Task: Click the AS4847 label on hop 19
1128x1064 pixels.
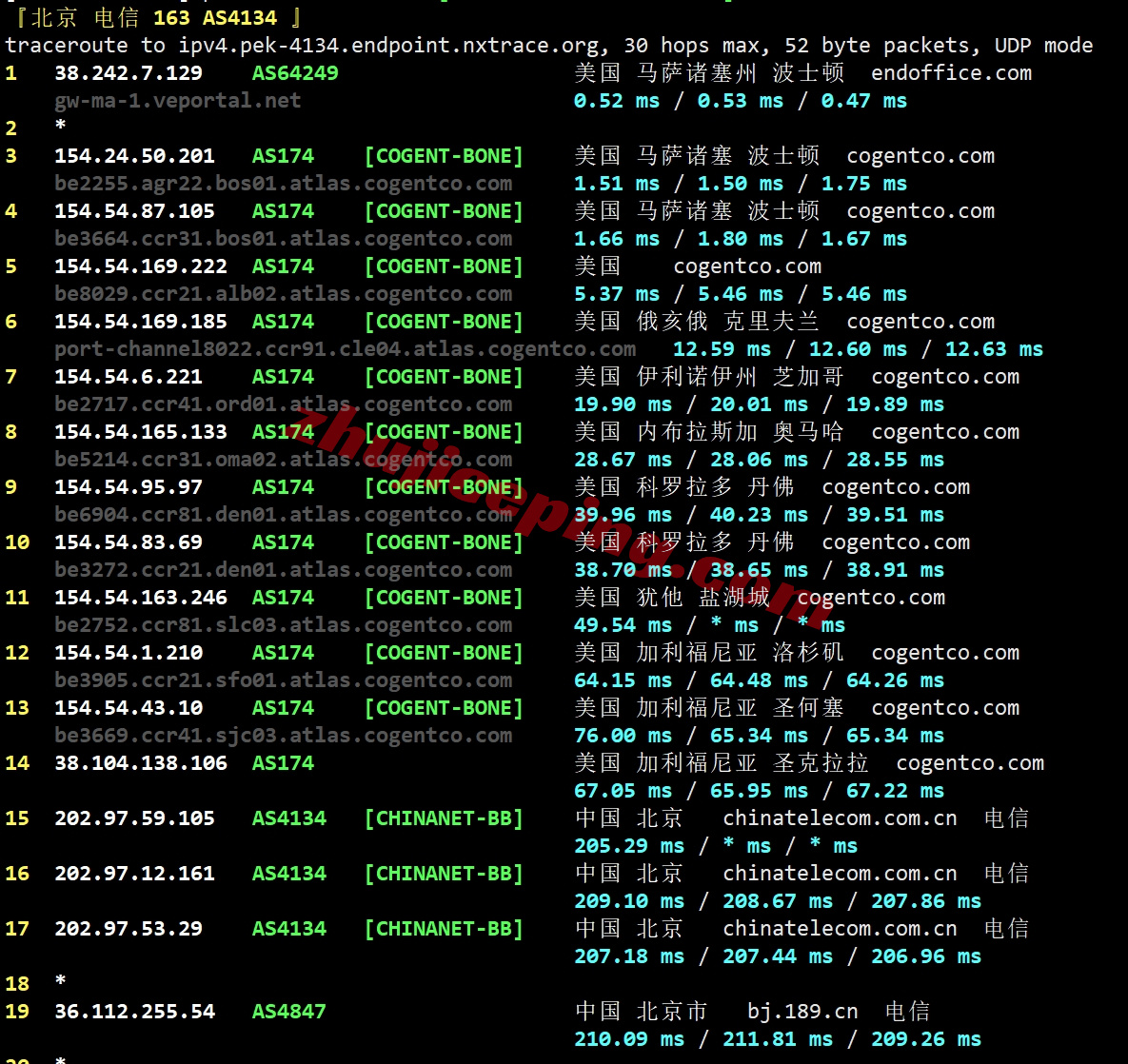Action: (x=288, y=1011)
